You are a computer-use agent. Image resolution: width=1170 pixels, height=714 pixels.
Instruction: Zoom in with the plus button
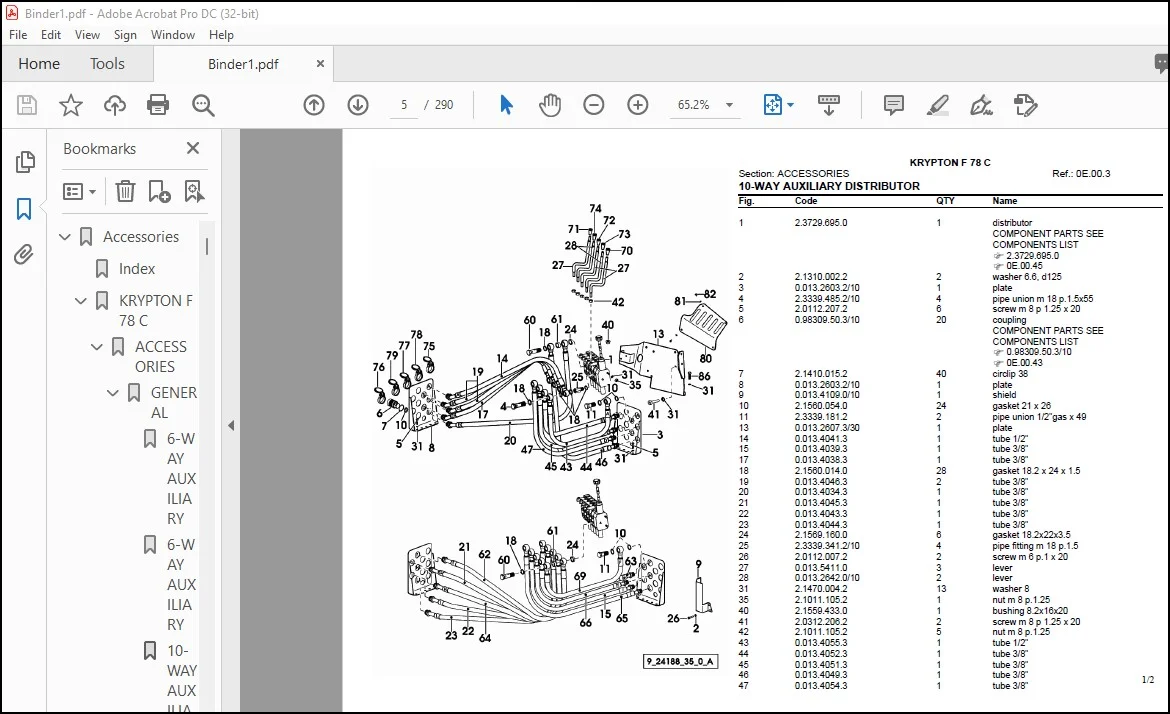click(x=638, y=105)
